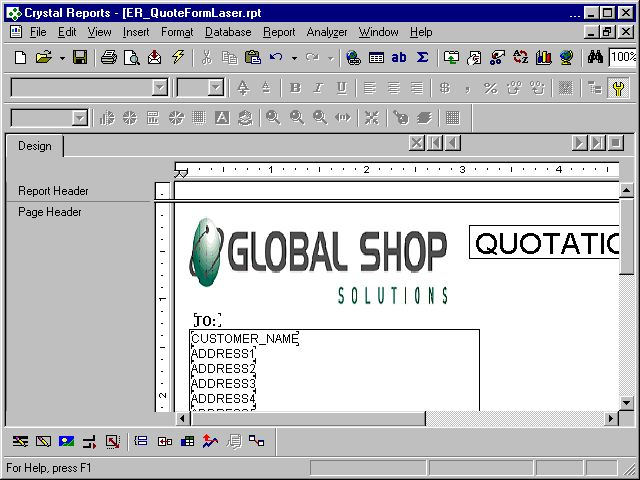
Task: Click the New report icon
Action: (20, 58)
